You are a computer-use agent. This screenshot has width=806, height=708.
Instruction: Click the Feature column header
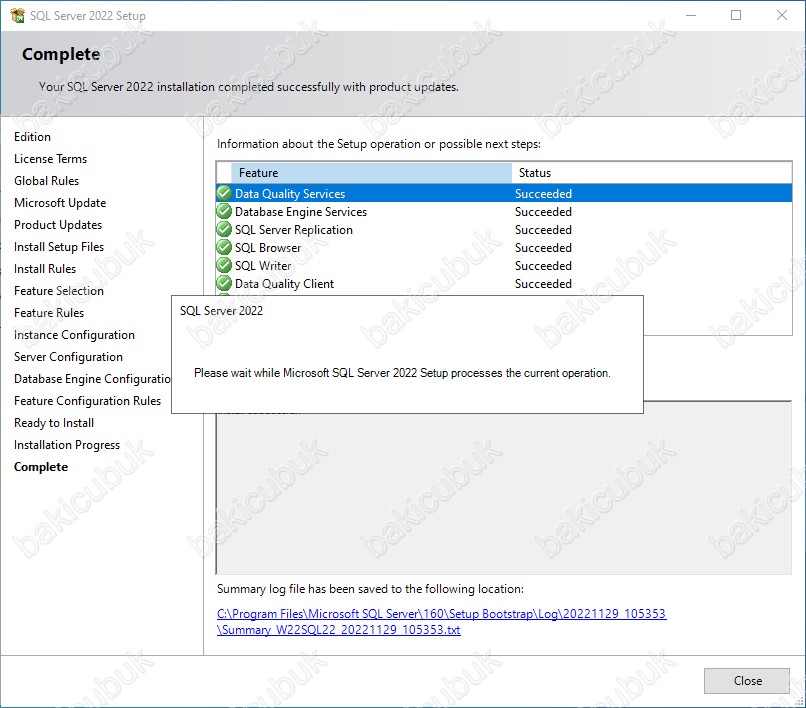(x=371, y=173)
